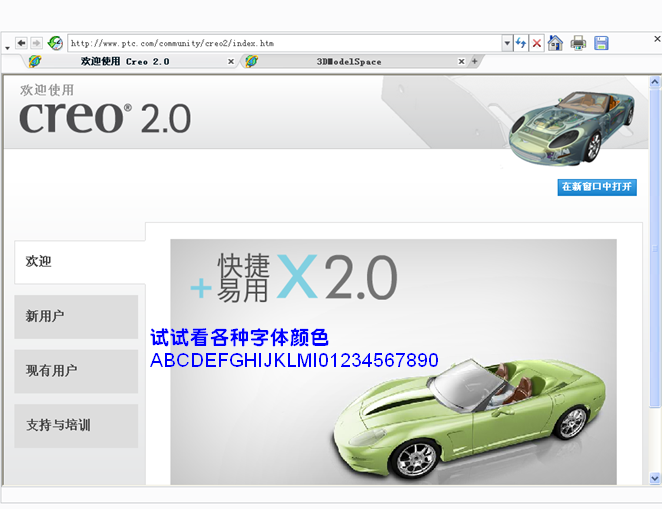Open 支持与培训 in the sidebar
The height and width of the screenshot is (509, 662).
76,425
